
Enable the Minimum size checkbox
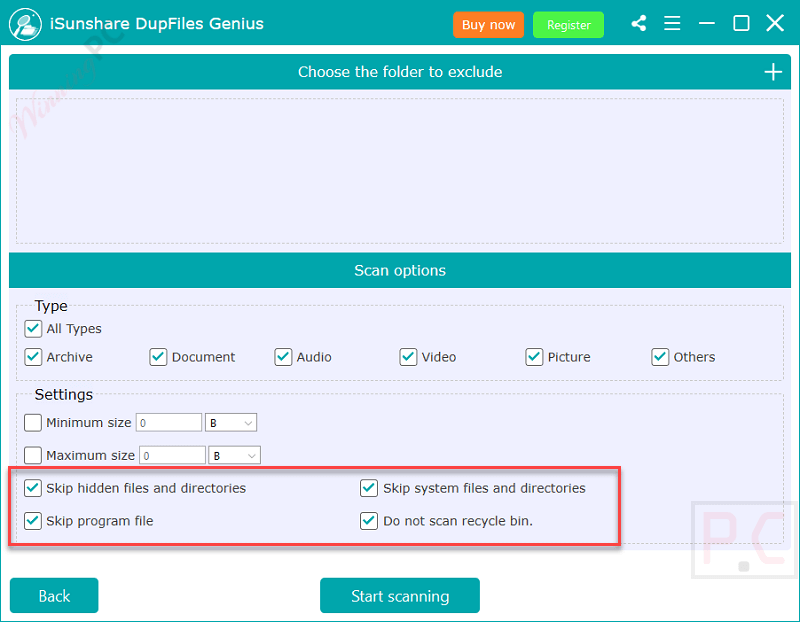(34, 423)
